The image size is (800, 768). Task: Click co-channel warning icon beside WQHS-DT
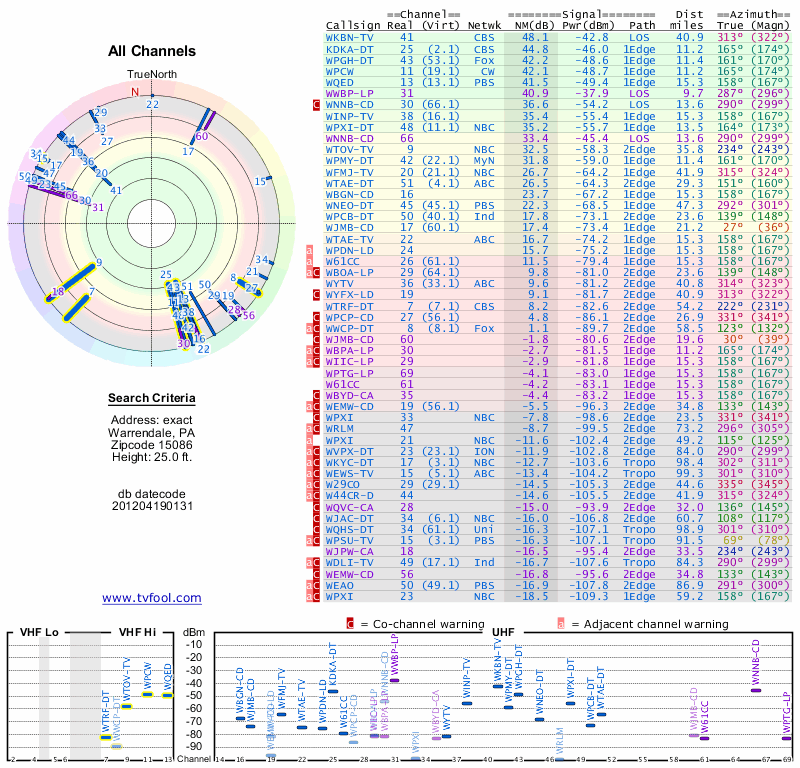click(316, 530)
